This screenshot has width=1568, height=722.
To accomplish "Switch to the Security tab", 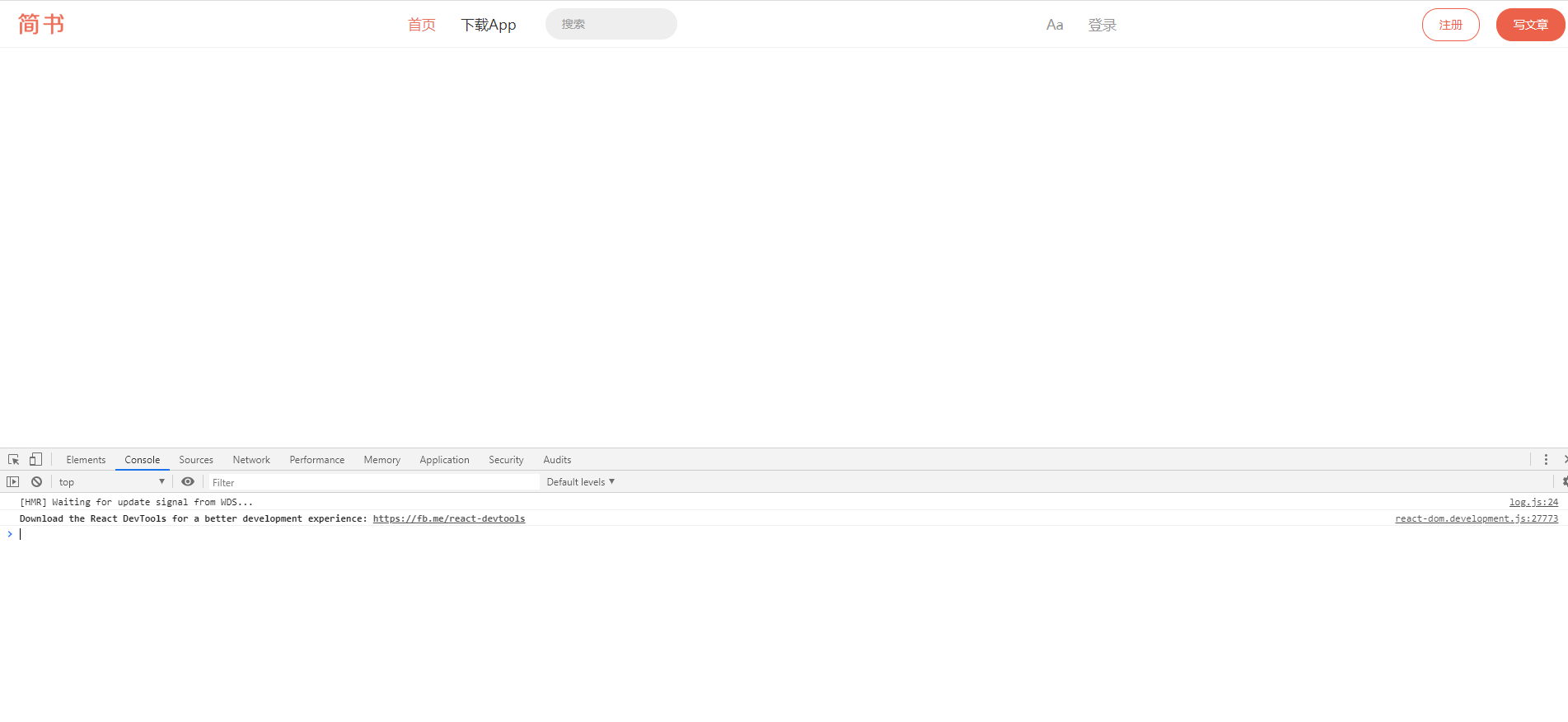I will [x=506, y=460].
